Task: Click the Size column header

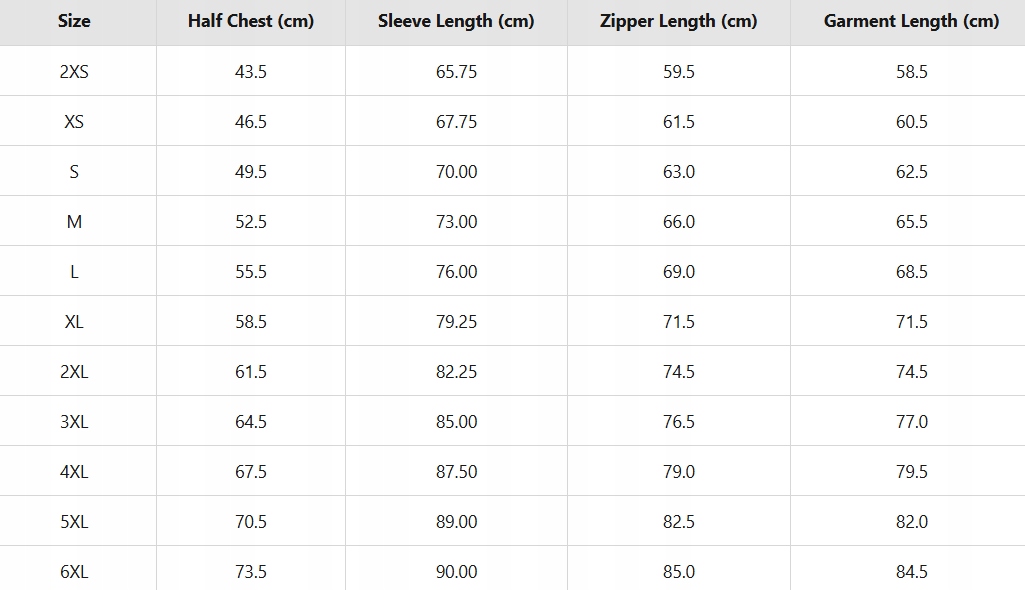Action: [74, 21]
